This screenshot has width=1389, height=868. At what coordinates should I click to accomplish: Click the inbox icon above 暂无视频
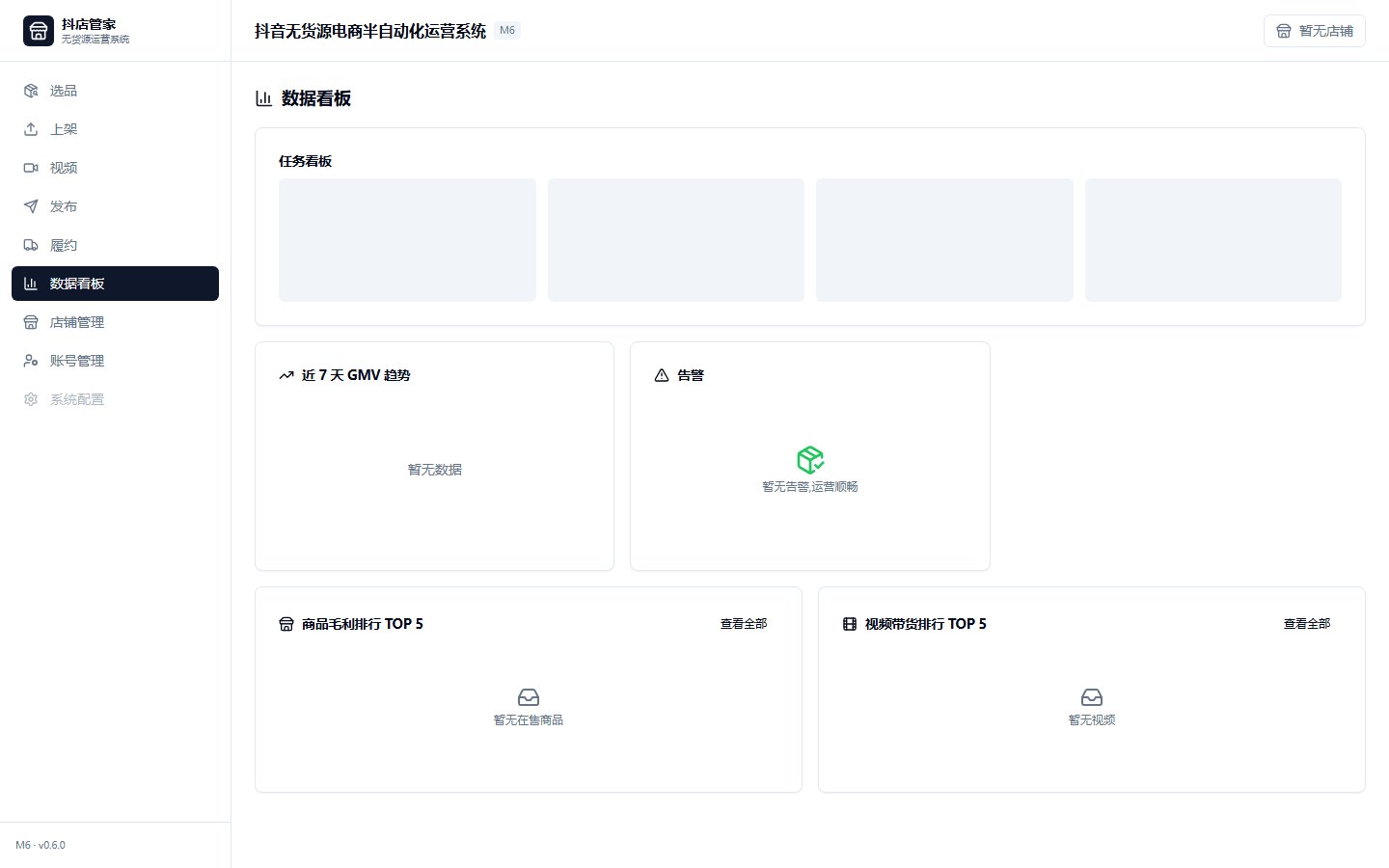pyautogui.click(x=1092, y=697)
